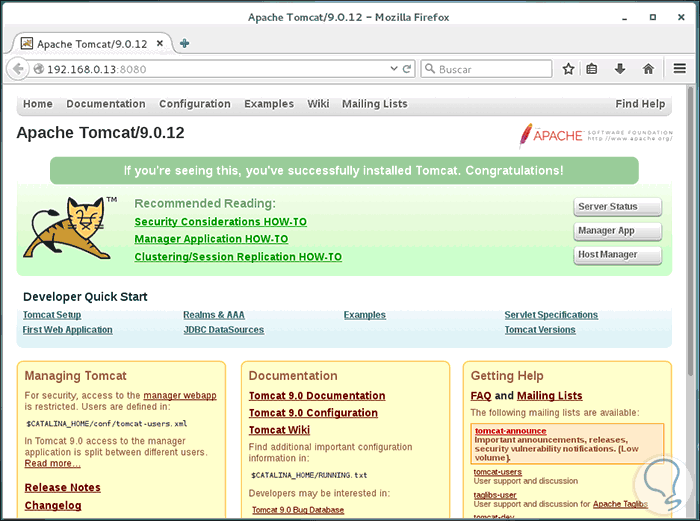Maximize the Firefox window
The width and height of the screenshot is (700, 521).
point(653,17)
